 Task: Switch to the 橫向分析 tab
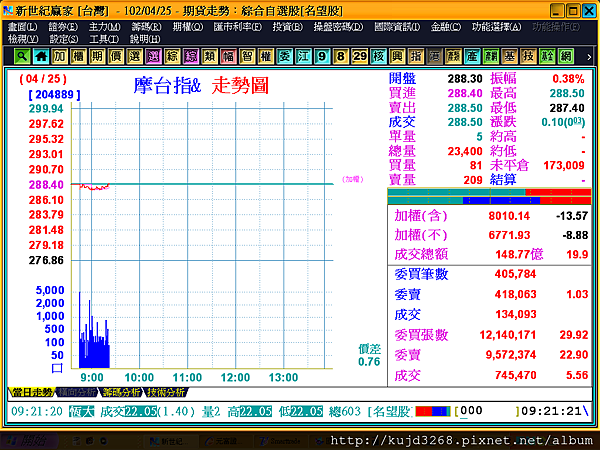77,392
